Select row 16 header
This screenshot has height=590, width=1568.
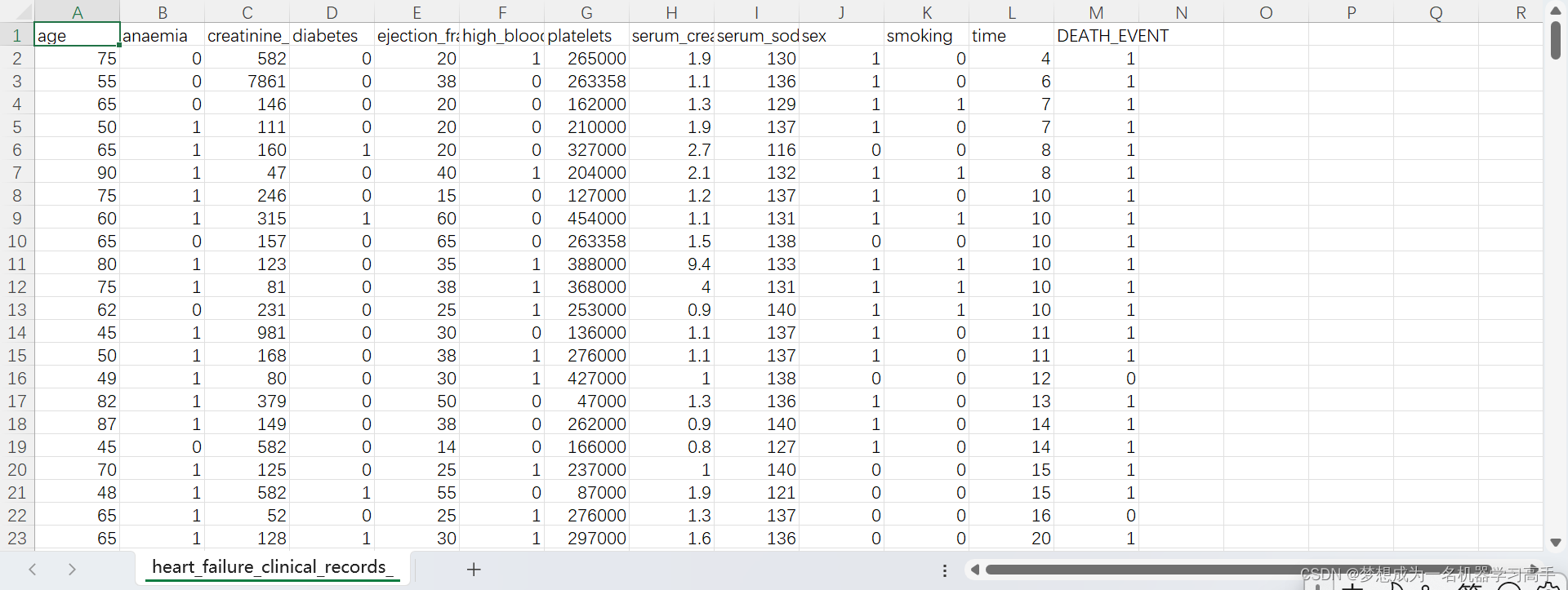coord(16,378)
